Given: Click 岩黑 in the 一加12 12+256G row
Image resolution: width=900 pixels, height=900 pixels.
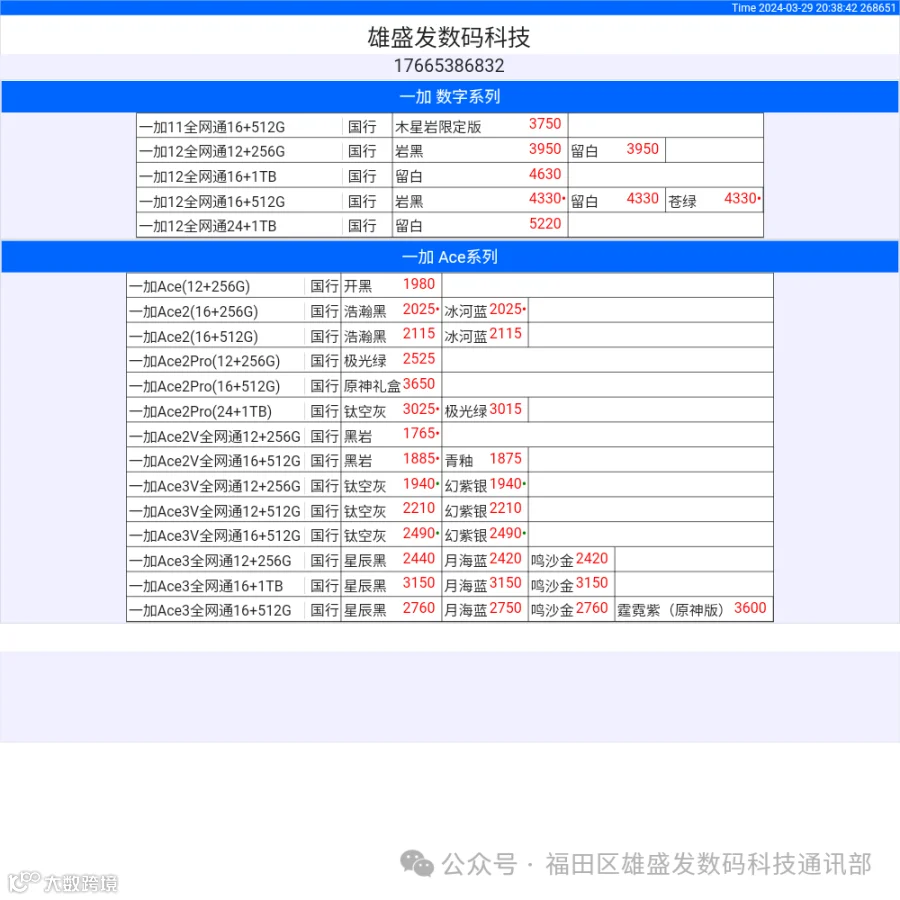Looking at the screenshot, I should tap(409, 152).
